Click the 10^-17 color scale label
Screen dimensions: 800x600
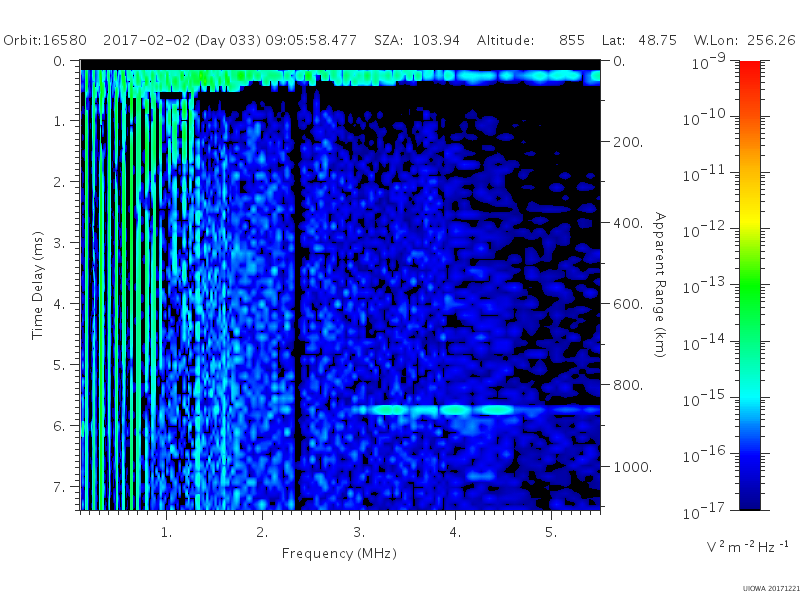[704, 510]
